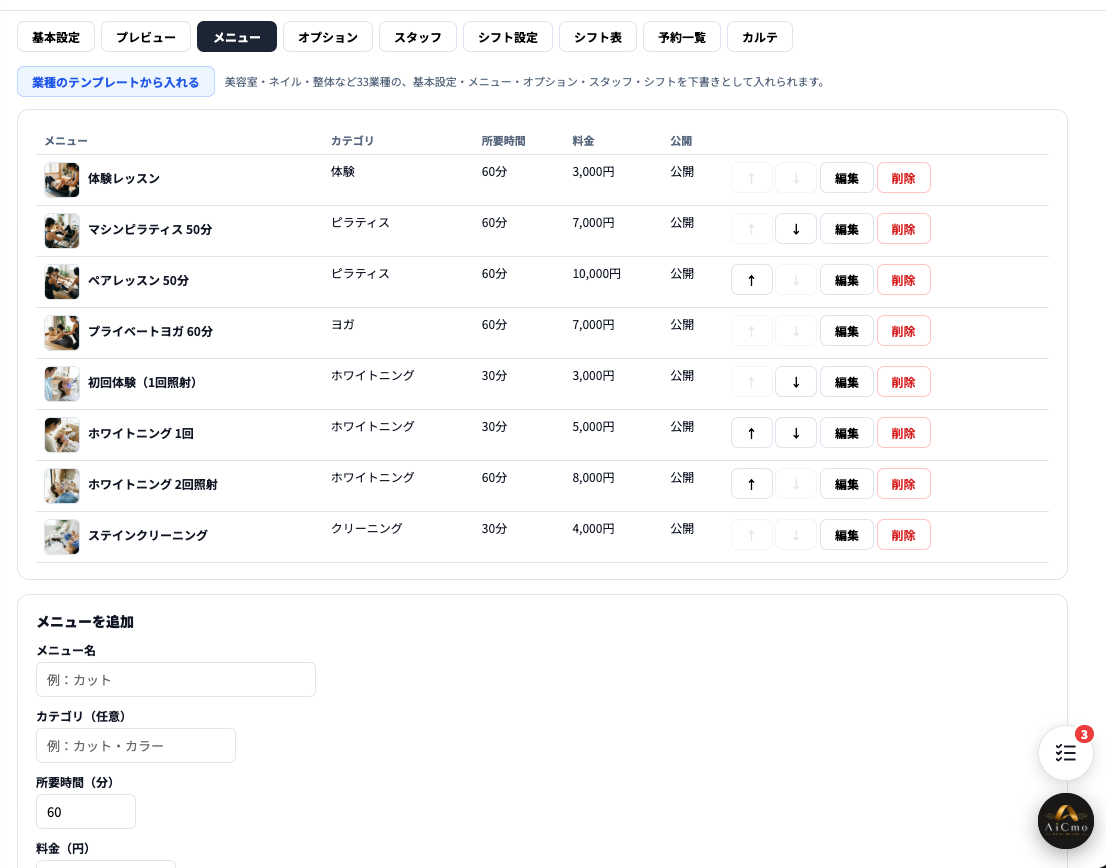
Task: Edit 体験レッスン menu item
Action: pyautogui.click(x=846, y=178)
